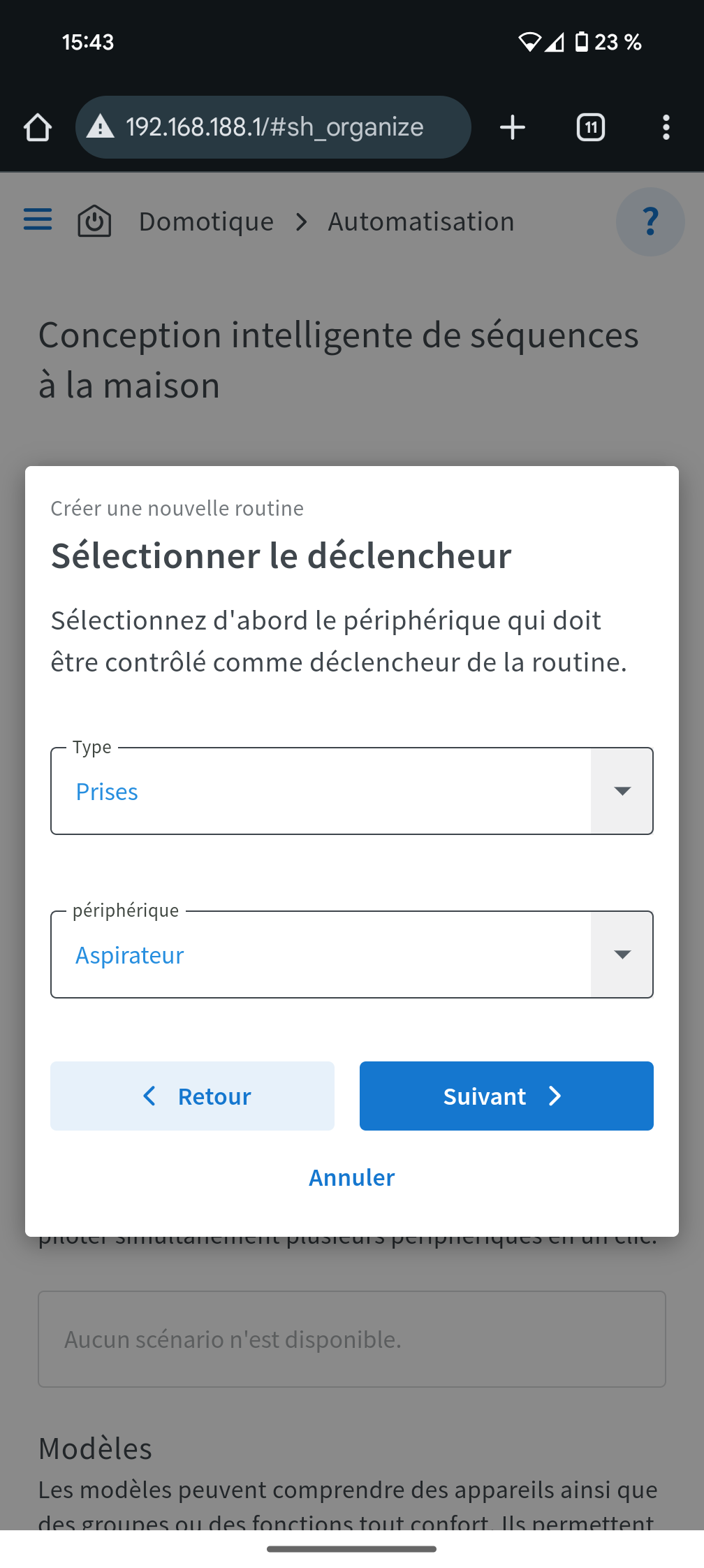Open the hamburger navigation menu
Image resolution: width=704 pixels, height=1568 pixels.
pyautogui.click(x=38, y=219)
